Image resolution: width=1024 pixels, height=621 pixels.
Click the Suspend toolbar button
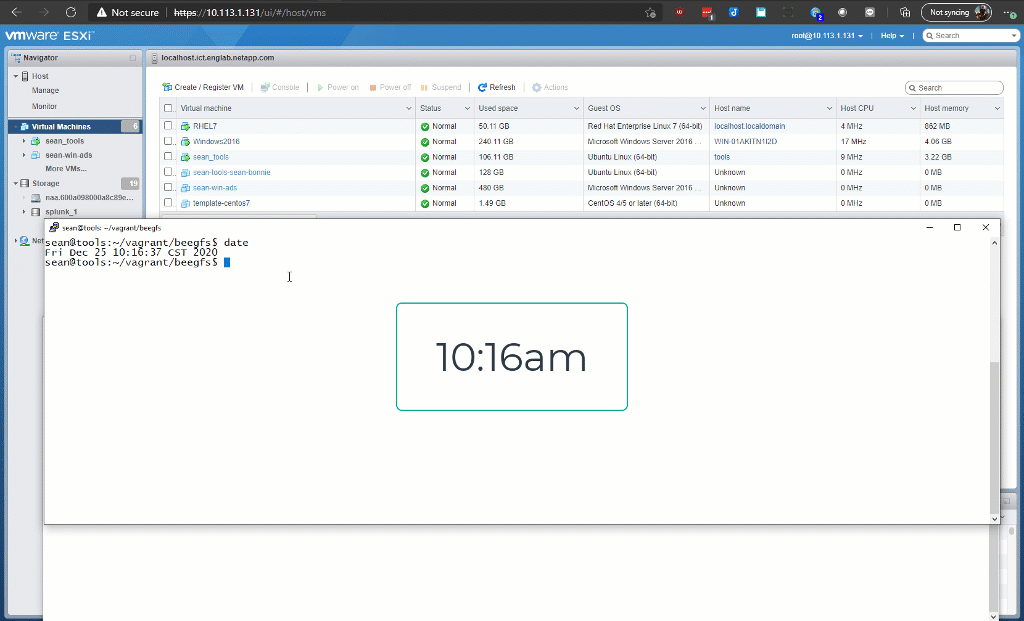pos(441,88)
